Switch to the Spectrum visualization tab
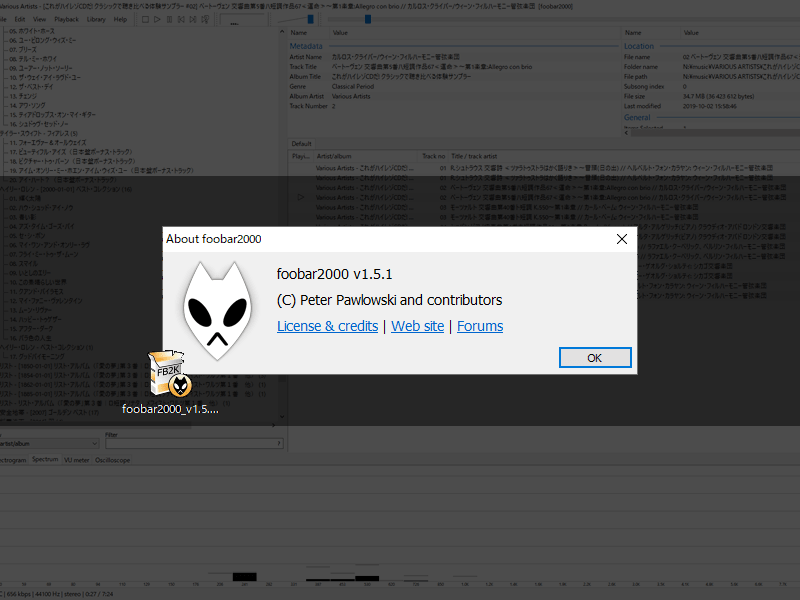The height and width of the screenshot is (600, 800). coord(46,459)
